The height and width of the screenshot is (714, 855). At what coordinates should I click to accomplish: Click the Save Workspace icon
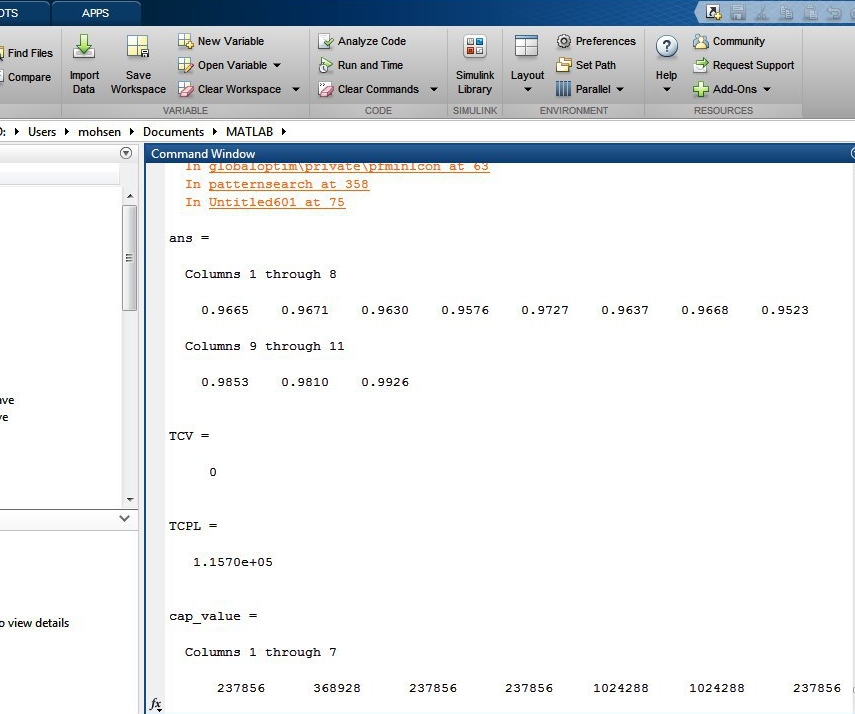(138, 47)
